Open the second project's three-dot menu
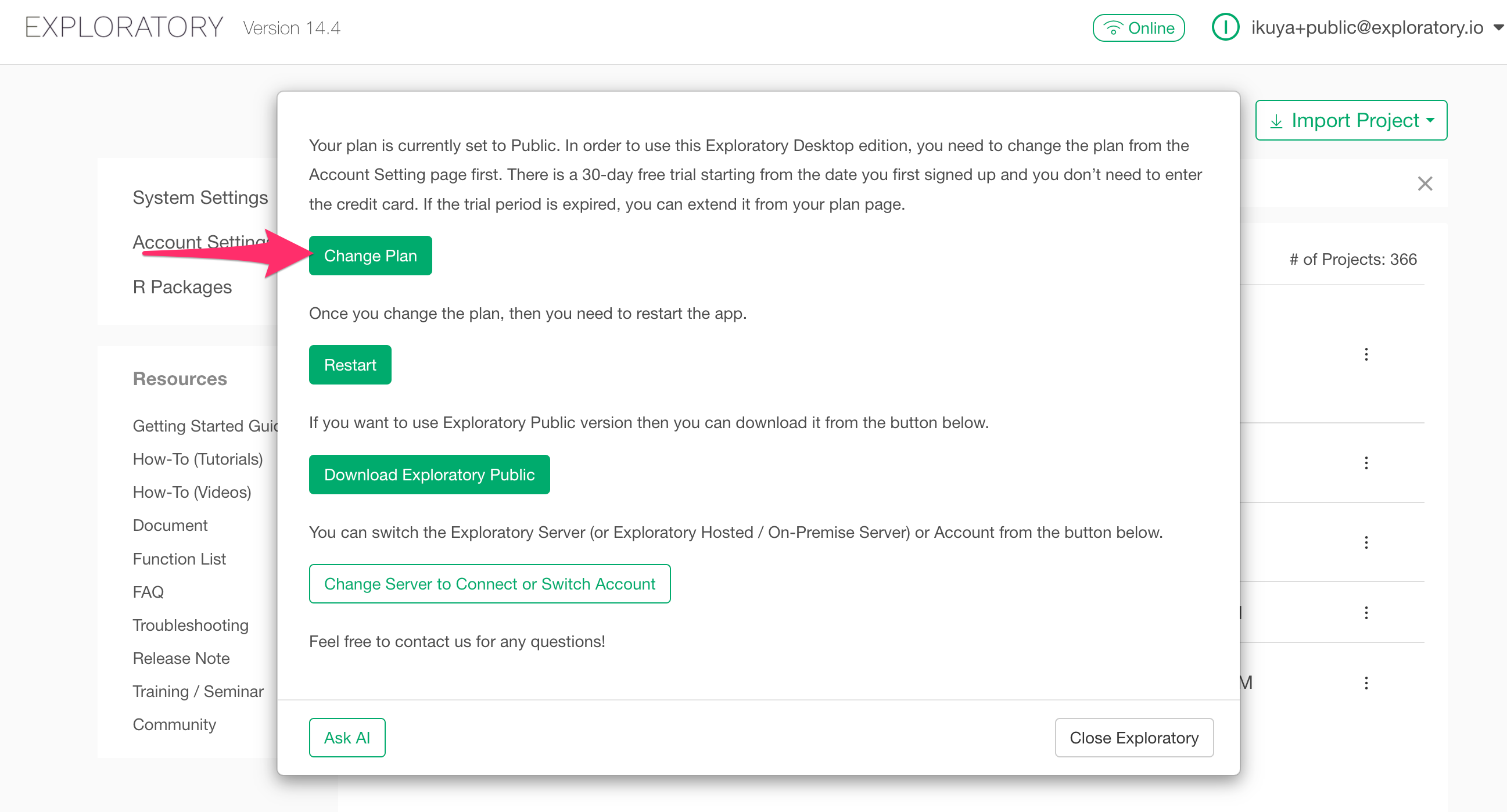This screenshot has width=1507, height=812. point(1366,463)
